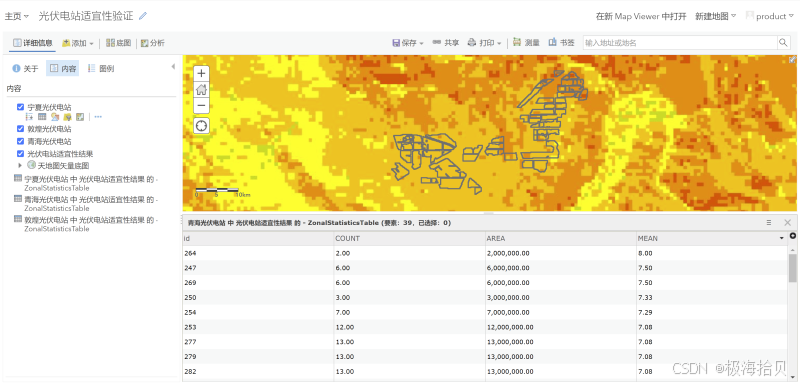The height and width of the screenshot is (384, 800).
Task: Click the 光伏电站适宜性结果 layer name
Action: tap(60, 153)
